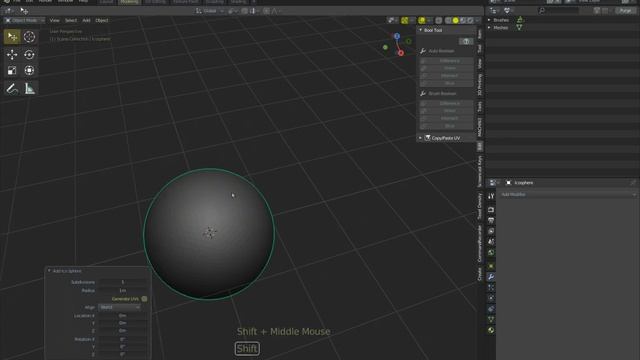
Task: Toggle the Generate UVs checkbox
Action: click(x=144, y=299)
